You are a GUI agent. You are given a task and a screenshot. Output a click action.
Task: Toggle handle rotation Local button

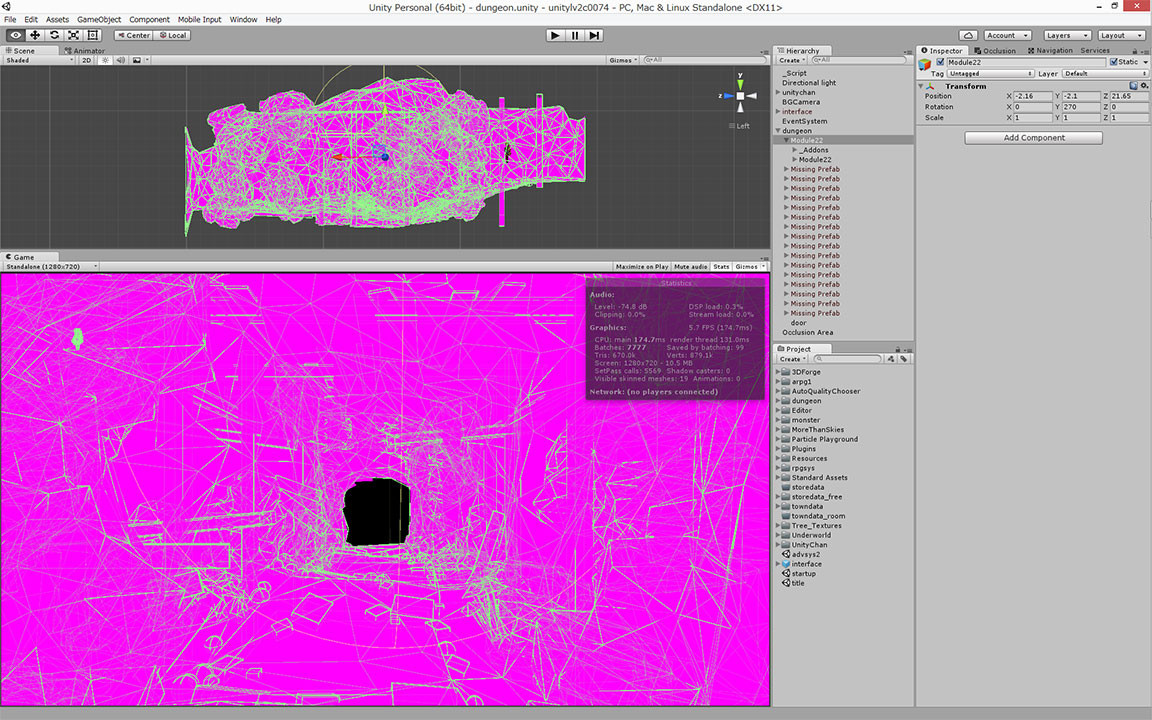[x=173, y=35]
